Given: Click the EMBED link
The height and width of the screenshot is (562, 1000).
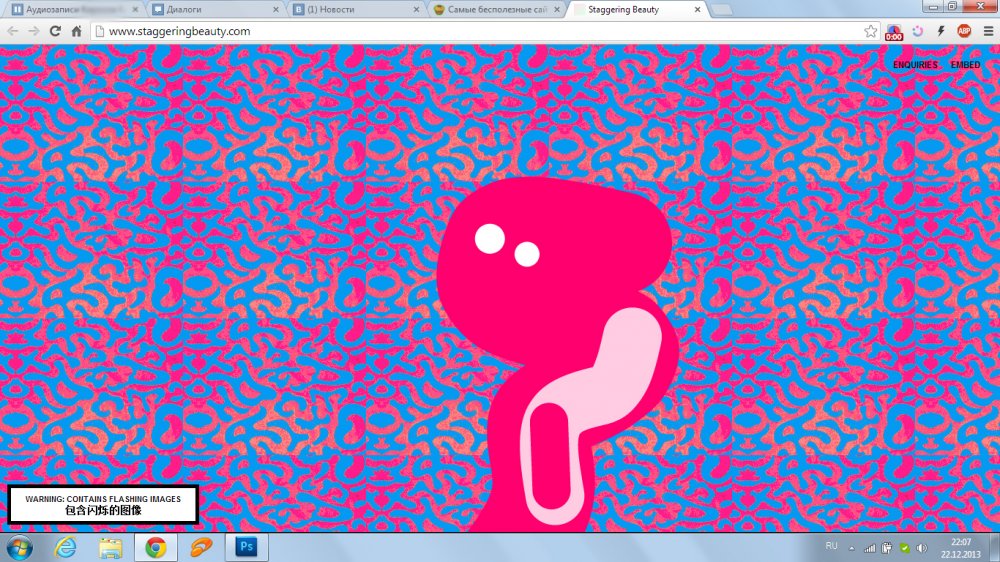Looking at the screenshot, I should (965, 65).
